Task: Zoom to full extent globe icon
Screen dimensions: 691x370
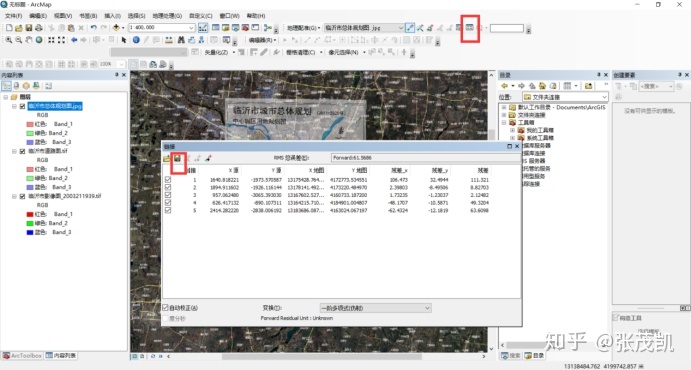Action: point(39,40)
